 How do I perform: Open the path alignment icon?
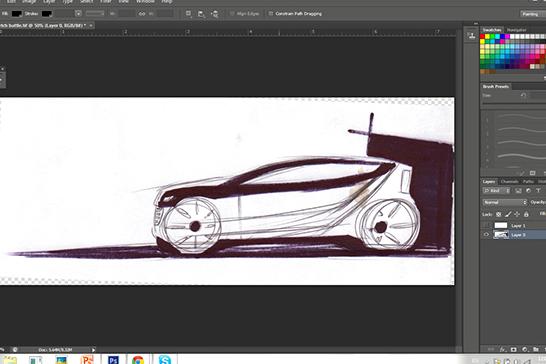[201, 14]
